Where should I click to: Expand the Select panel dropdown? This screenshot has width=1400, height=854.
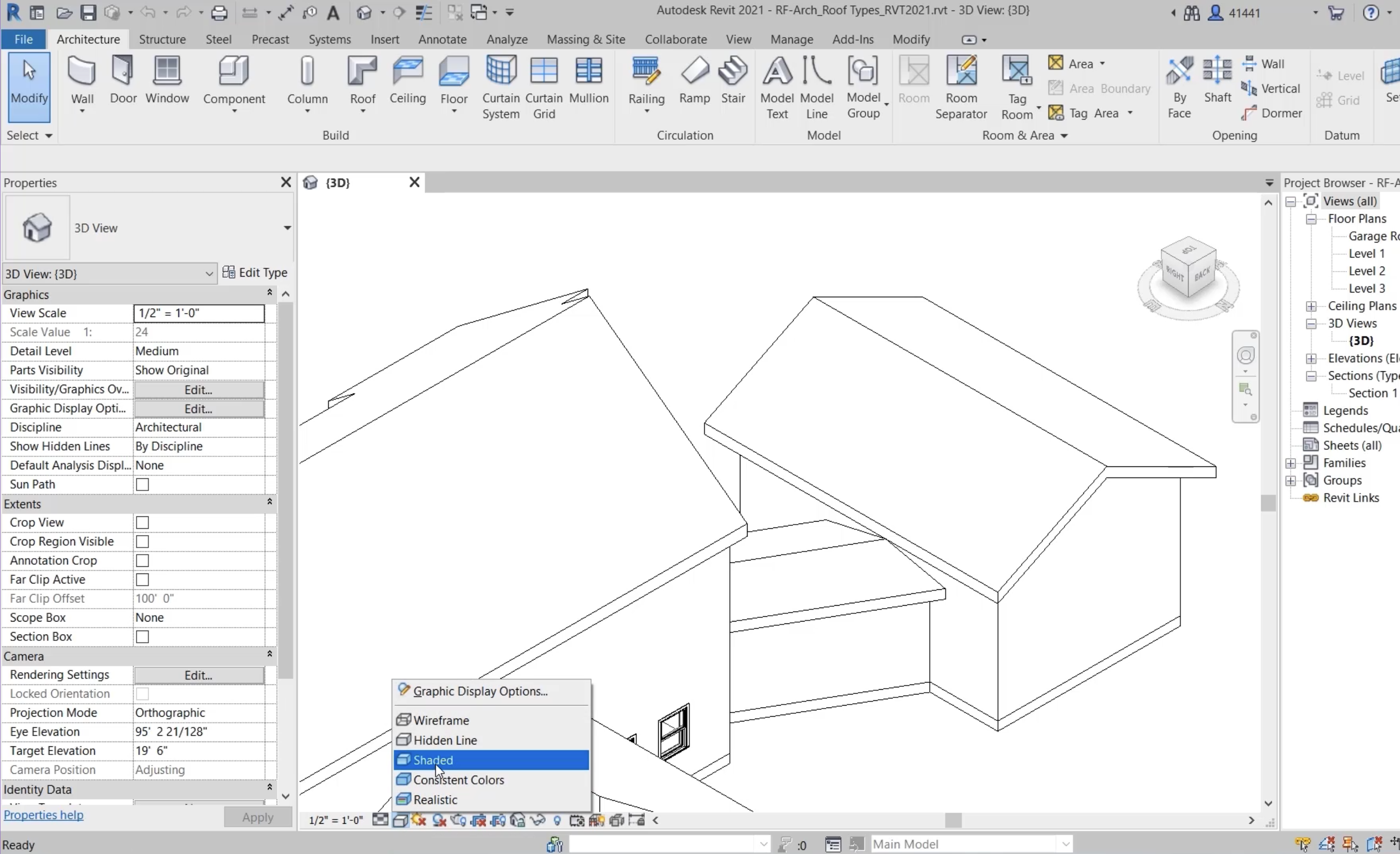pos(29,135)
